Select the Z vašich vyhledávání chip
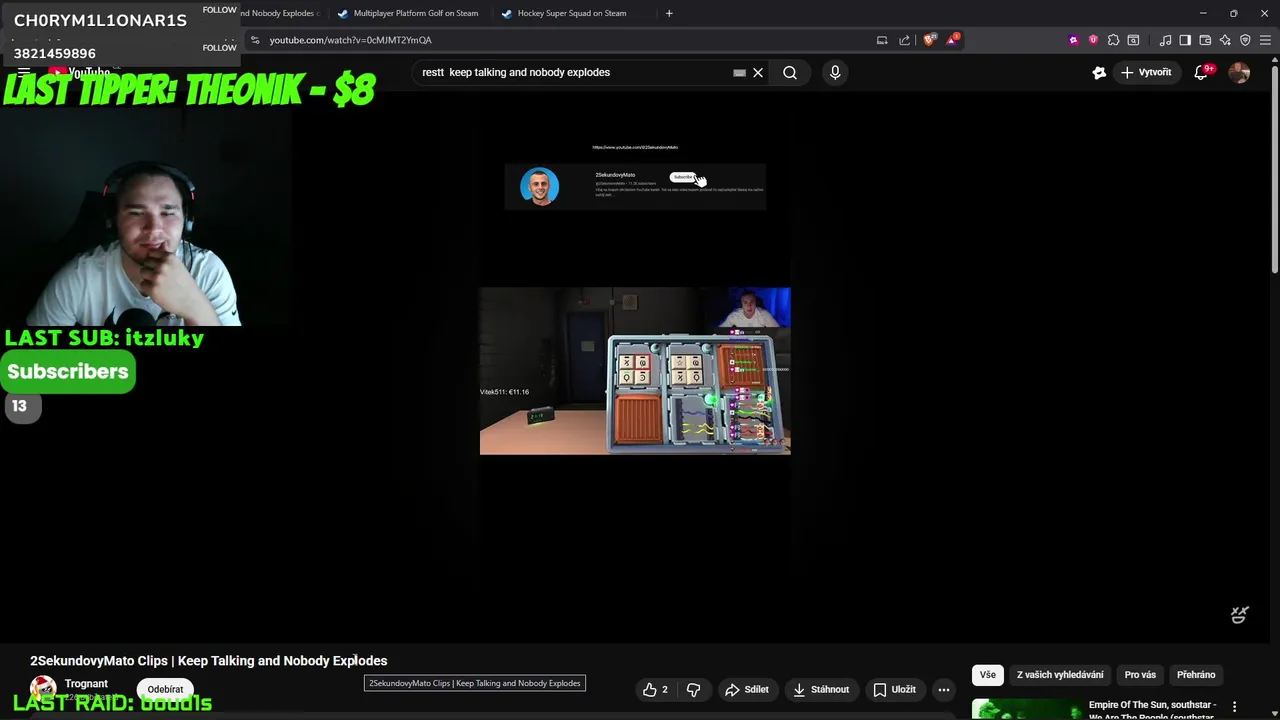 point(1060,675)
